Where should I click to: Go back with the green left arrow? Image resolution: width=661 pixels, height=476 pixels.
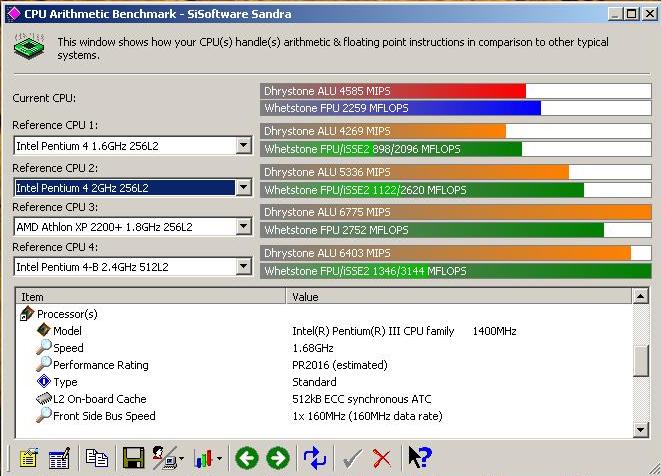247,458
